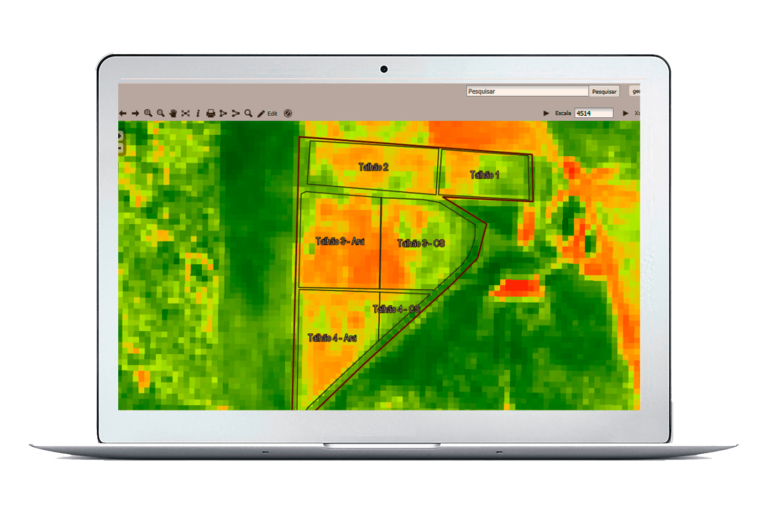The height and width of the screenshot is (512, 768).
Task: Click the round compass icon after Edit
Action: pyautogui.click(x=288, y=114)
